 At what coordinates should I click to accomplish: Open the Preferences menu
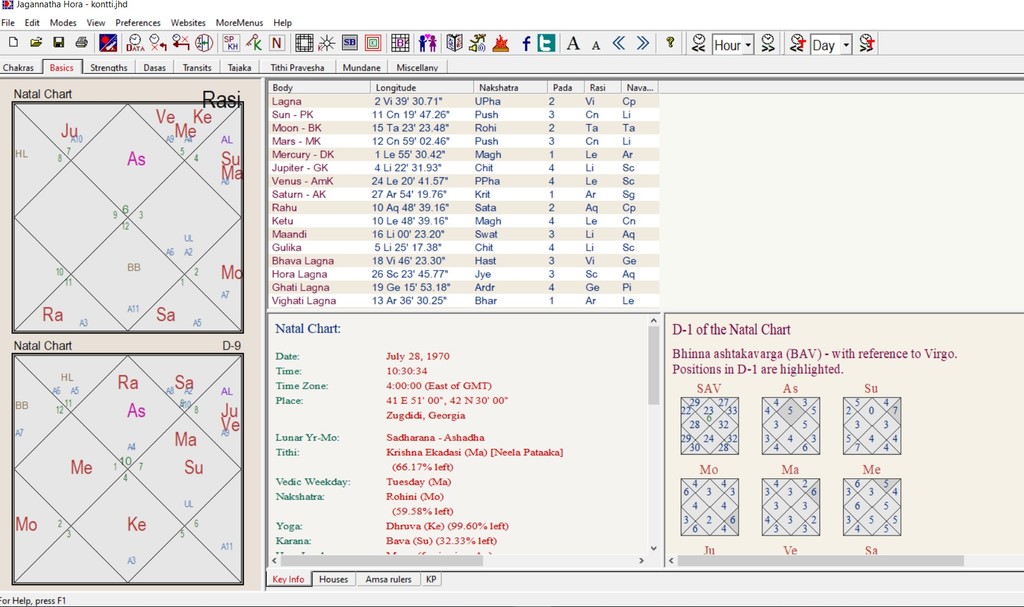coord(138,22)
